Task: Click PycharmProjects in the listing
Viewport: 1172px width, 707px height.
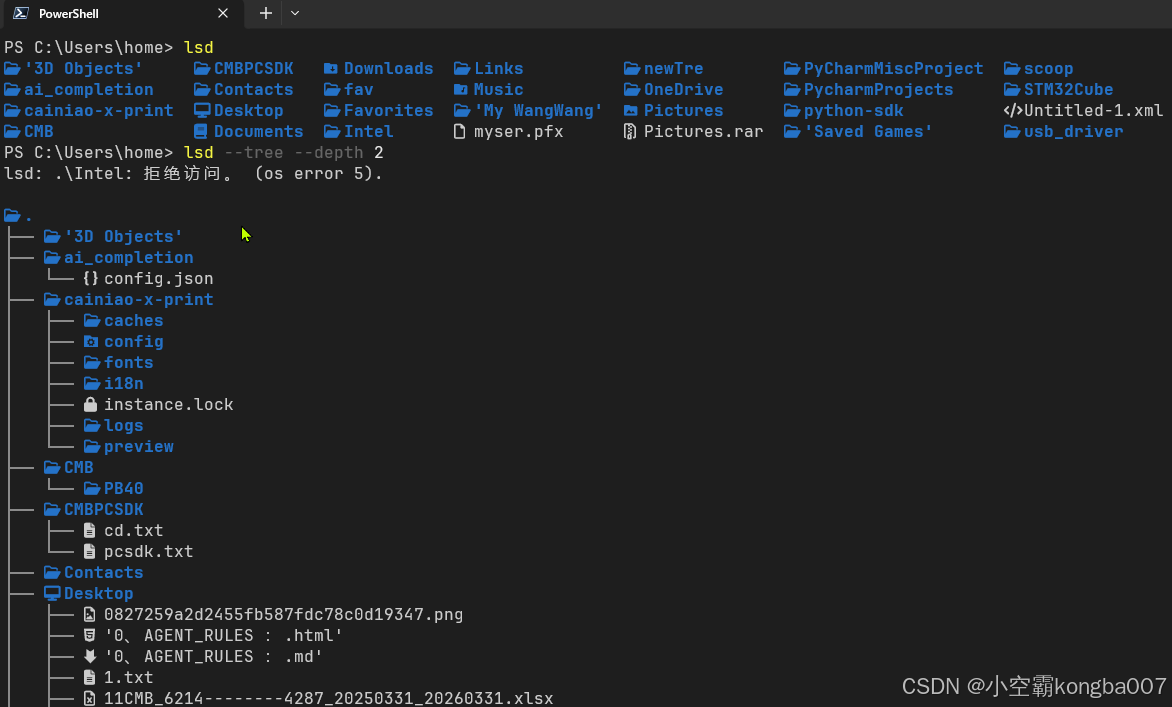Action: (x=878, y=90)
